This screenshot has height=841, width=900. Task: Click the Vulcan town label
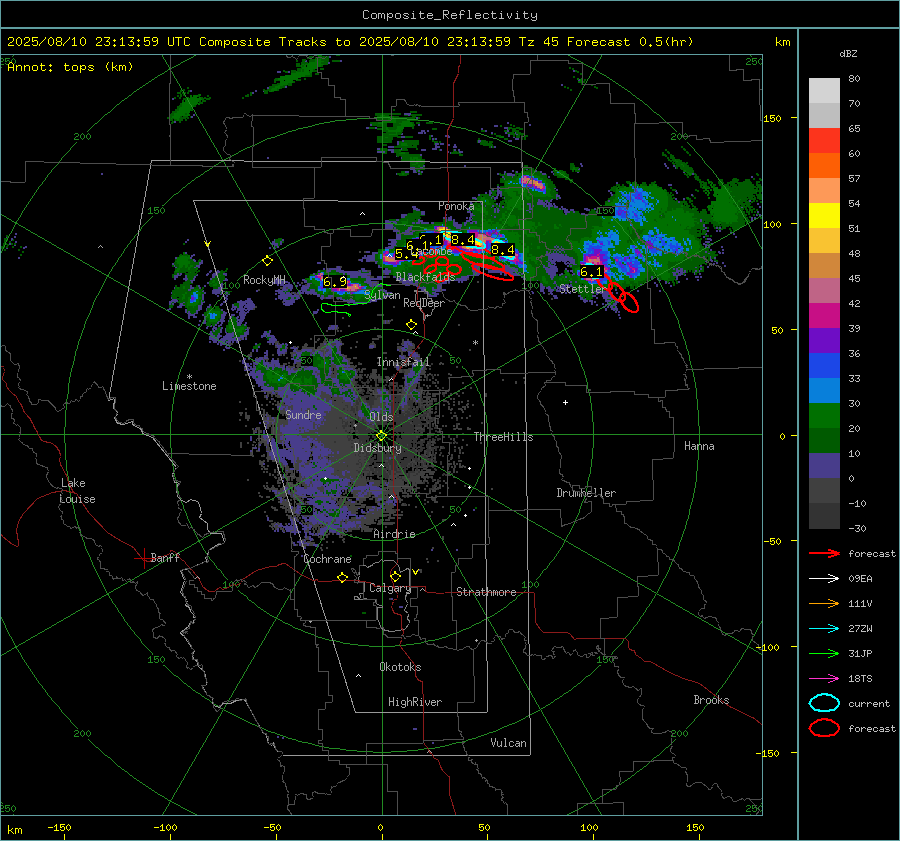pos(509,743)
